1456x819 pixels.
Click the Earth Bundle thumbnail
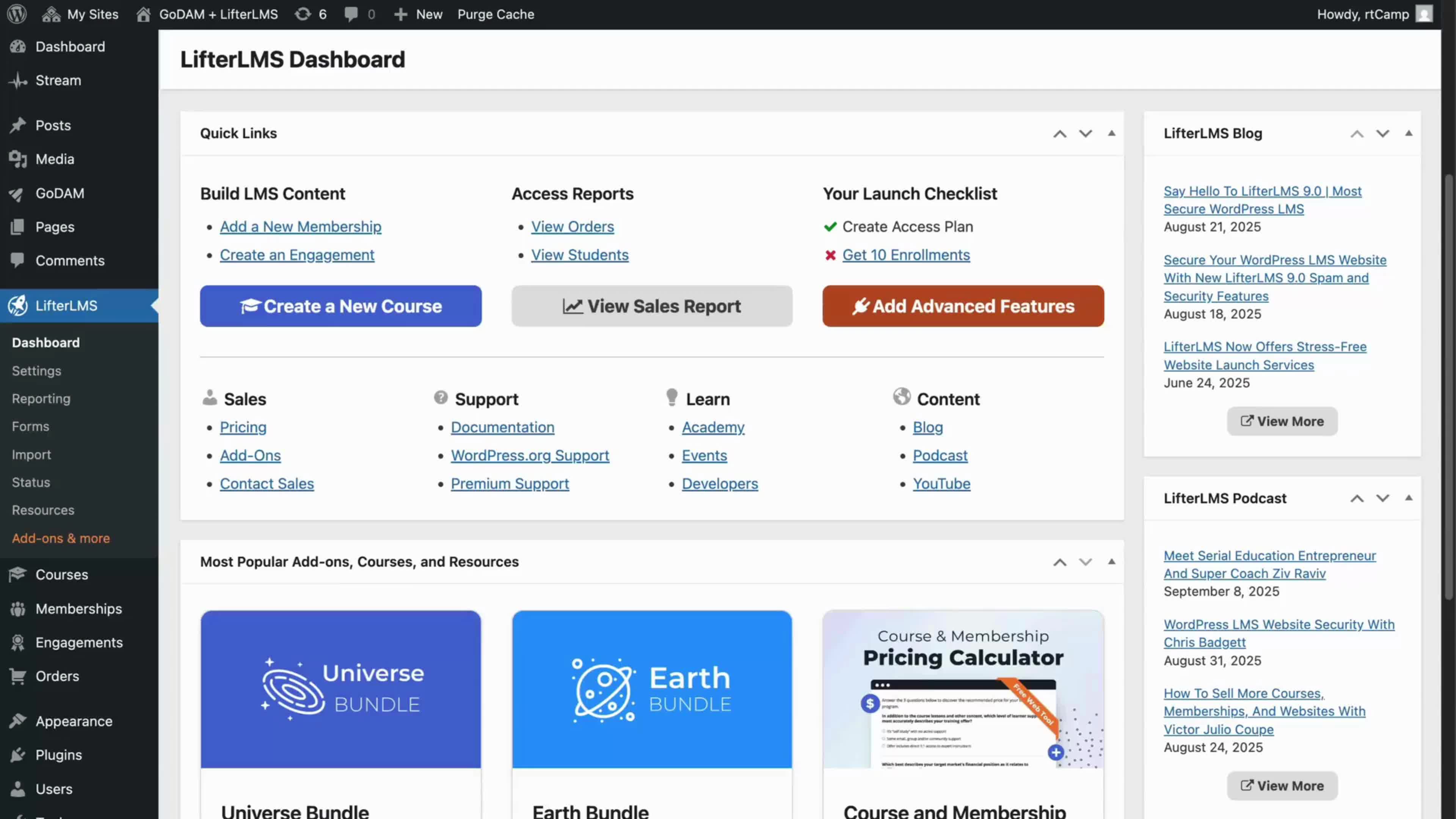(651, 689)
